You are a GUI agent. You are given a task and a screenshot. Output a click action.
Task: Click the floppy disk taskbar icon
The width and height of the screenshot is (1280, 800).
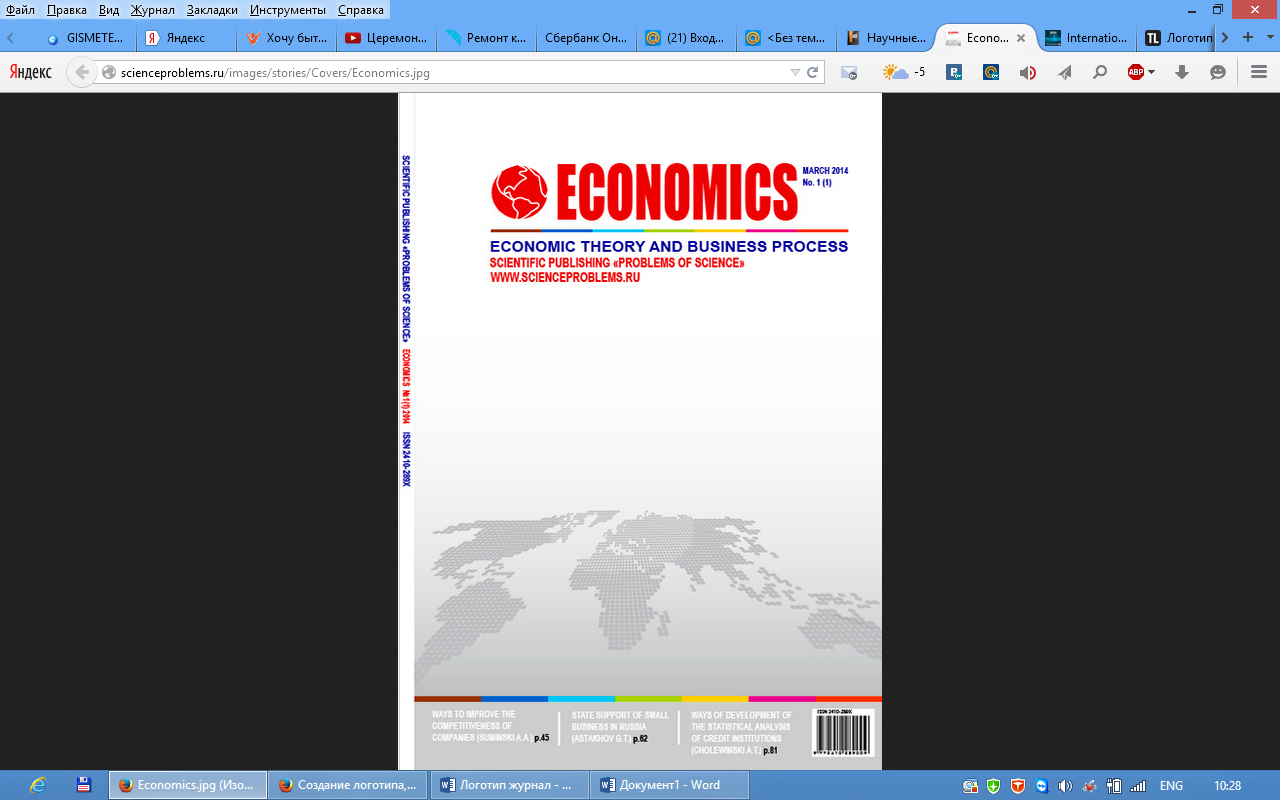coord(85,785)
